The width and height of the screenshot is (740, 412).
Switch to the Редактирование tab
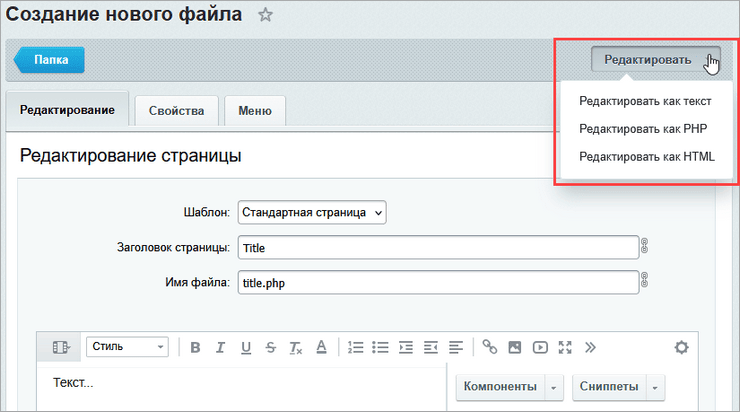[x=67, y=110]
